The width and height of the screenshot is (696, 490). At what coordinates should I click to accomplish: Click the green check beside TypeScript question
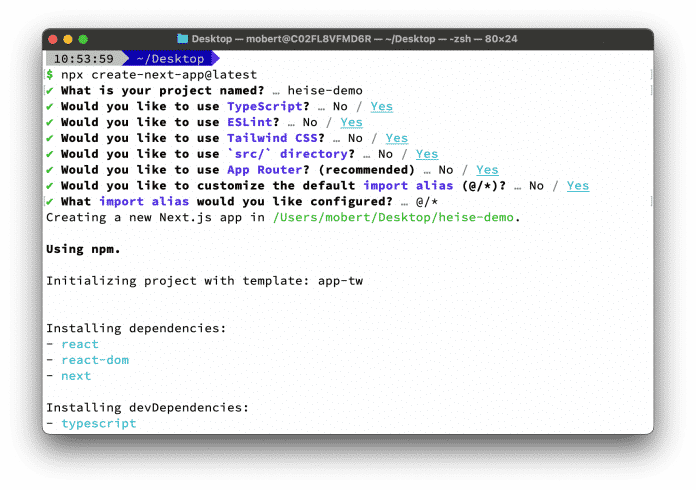pos(50,107)
